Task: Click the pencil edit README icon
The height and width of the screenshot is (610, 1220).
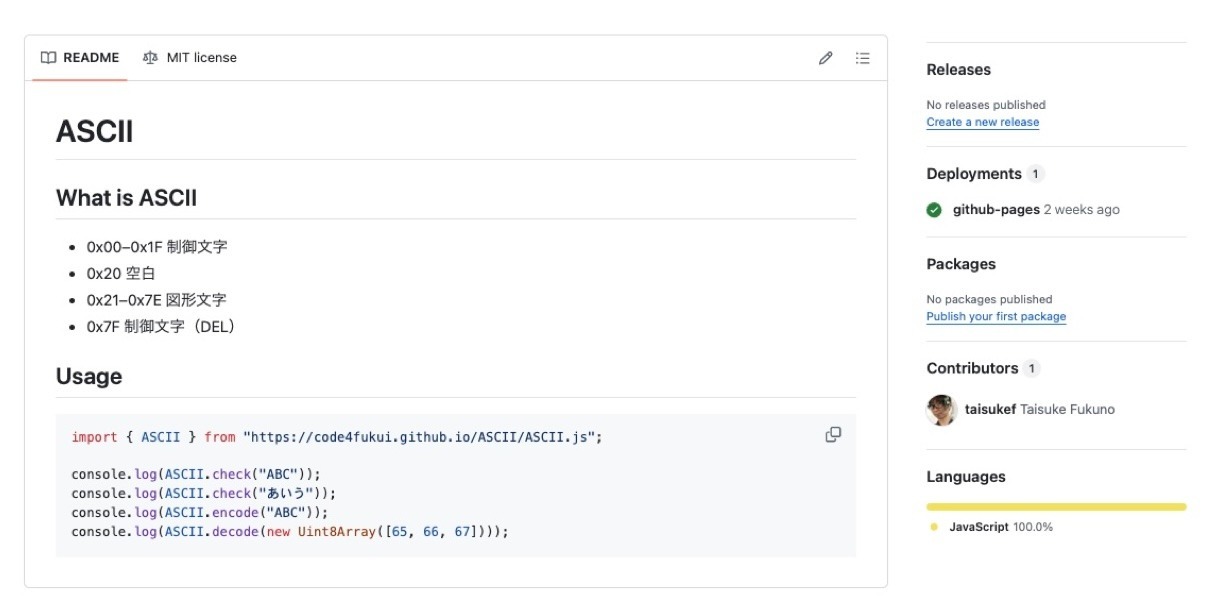Action: pos(825,58)
